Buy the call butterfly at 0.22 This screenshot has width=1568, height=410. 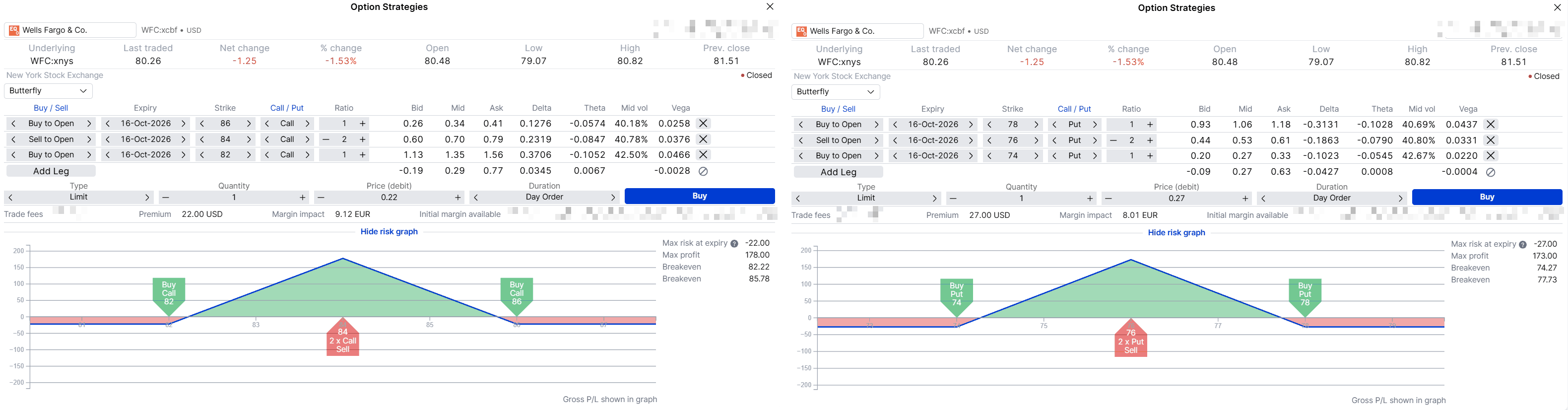pos(699,196)
